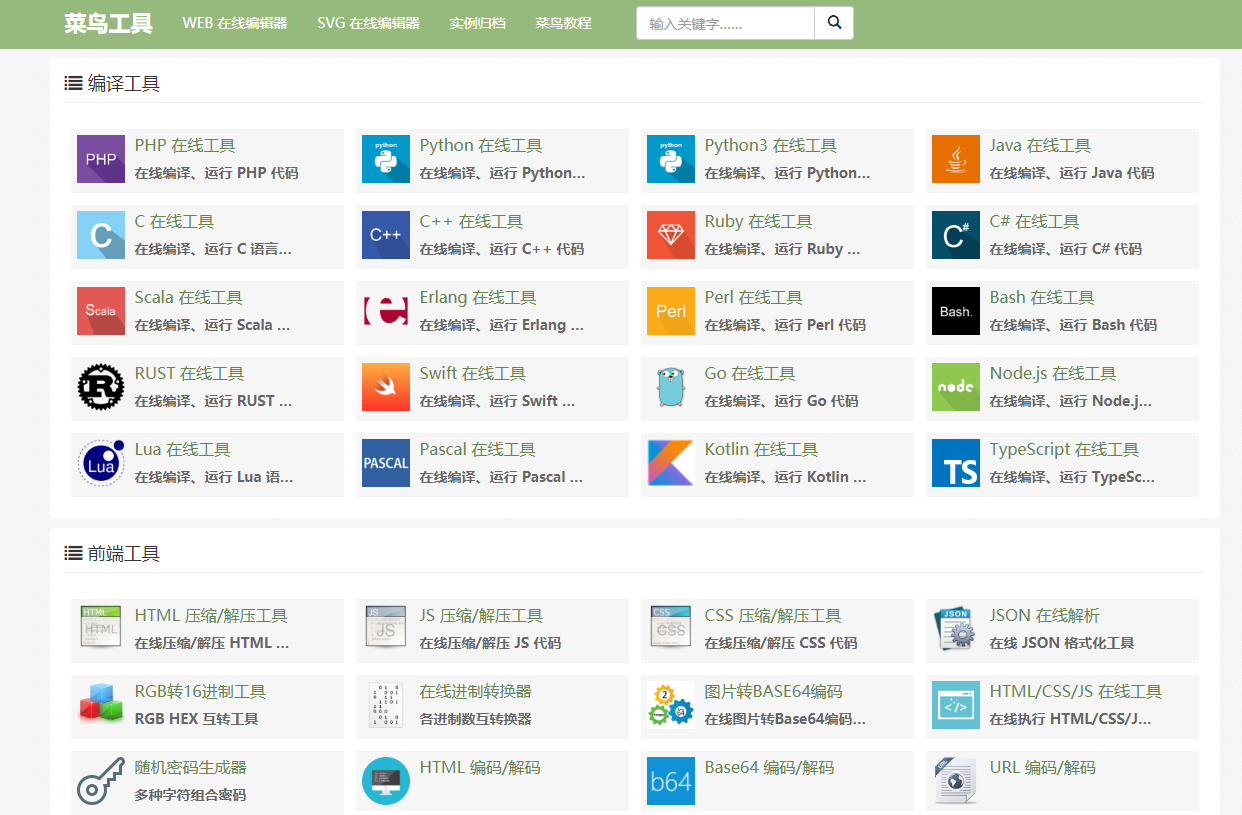
Task: Click the Python 在线工具 logo icon
Action: 386,159
